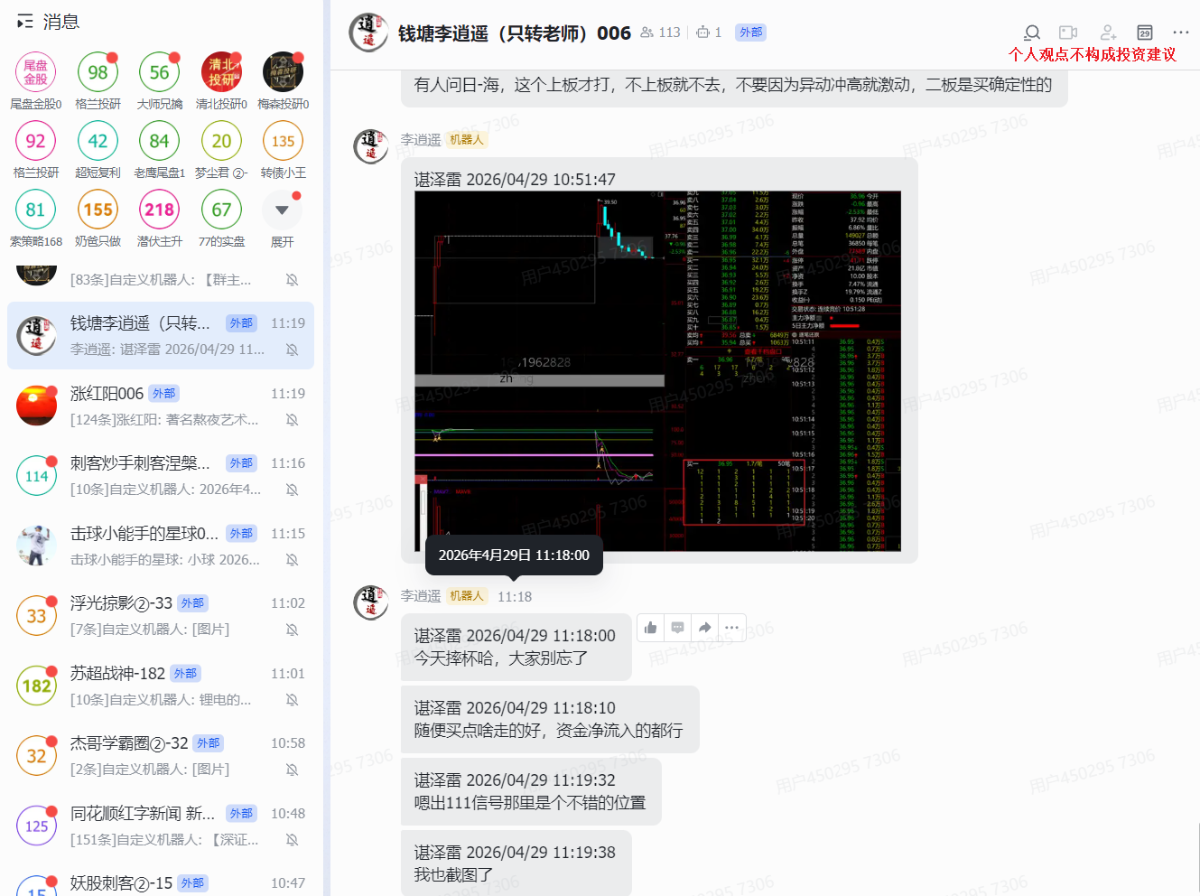The height and width of the screenshot is (896, 1200).
Task: Start a video meeting from chat header
Action: (x=1069, y=33)
